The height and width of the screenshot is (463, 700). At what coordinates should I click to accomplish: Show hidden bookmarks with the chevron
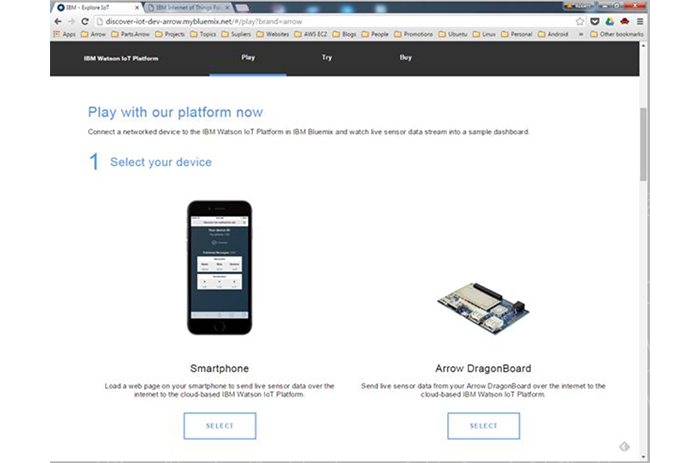581,34
